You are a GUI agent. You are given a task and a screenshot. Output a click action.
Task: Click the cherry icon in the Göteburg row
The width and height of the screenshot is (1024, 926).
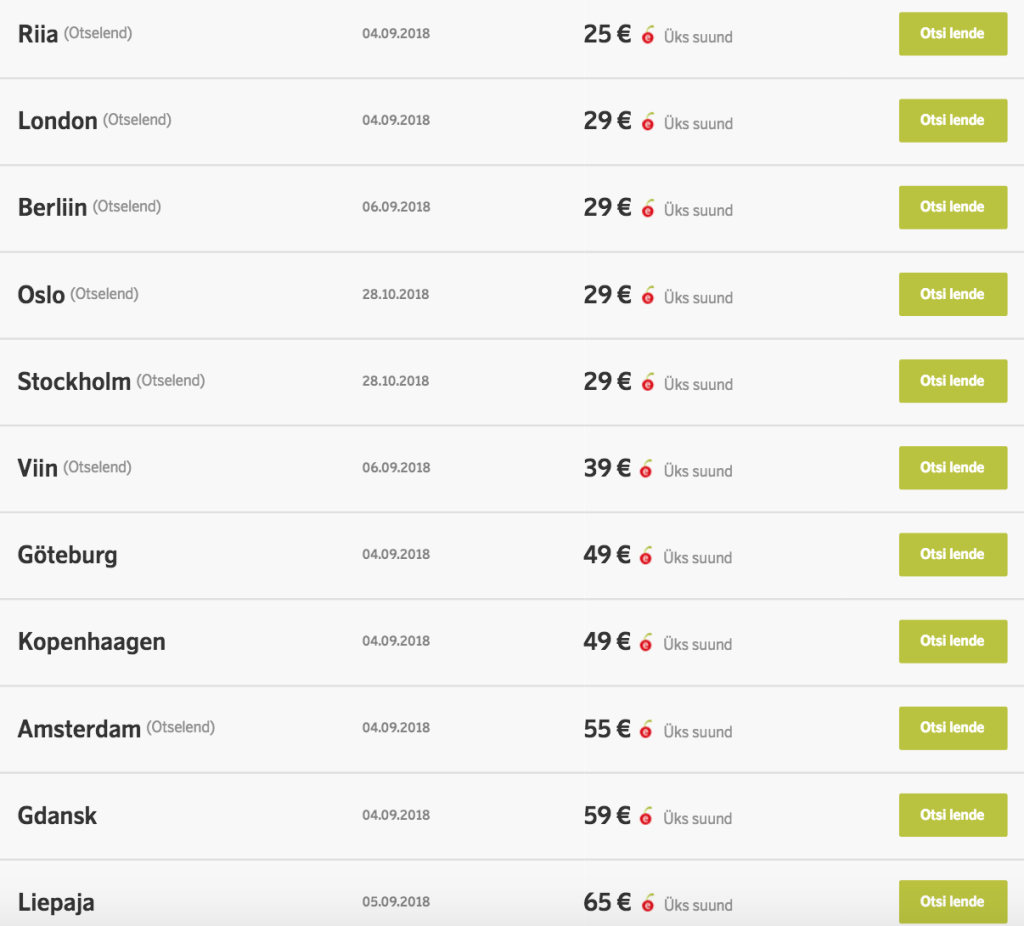(648, 557)
